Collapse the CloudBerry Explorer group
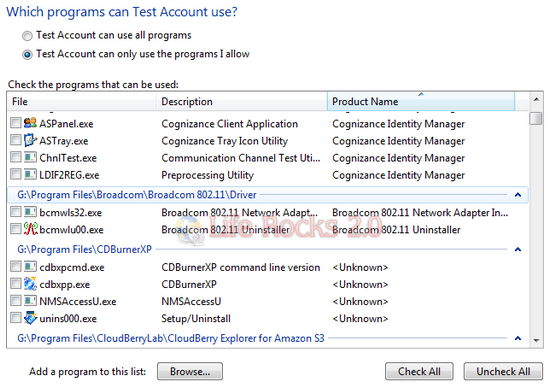 click(518, 338)
